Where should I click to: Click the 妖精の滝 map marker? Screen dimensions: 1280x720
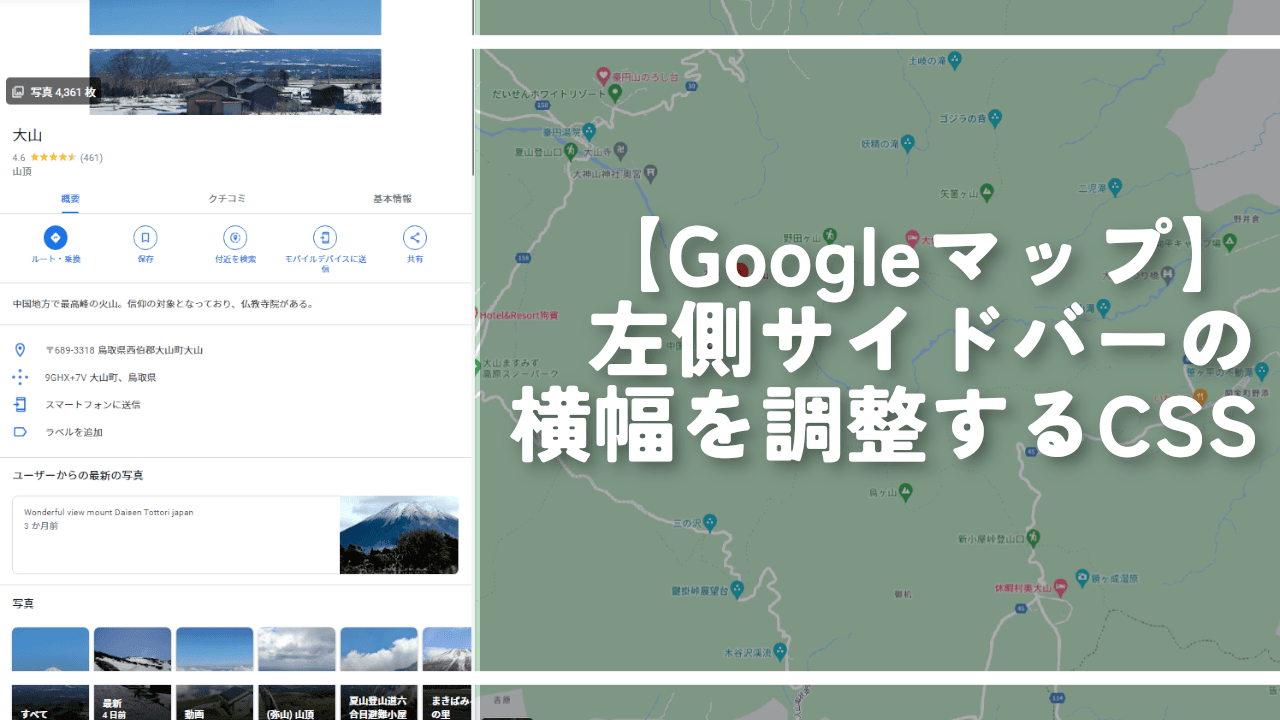click(x=908, y=144)
